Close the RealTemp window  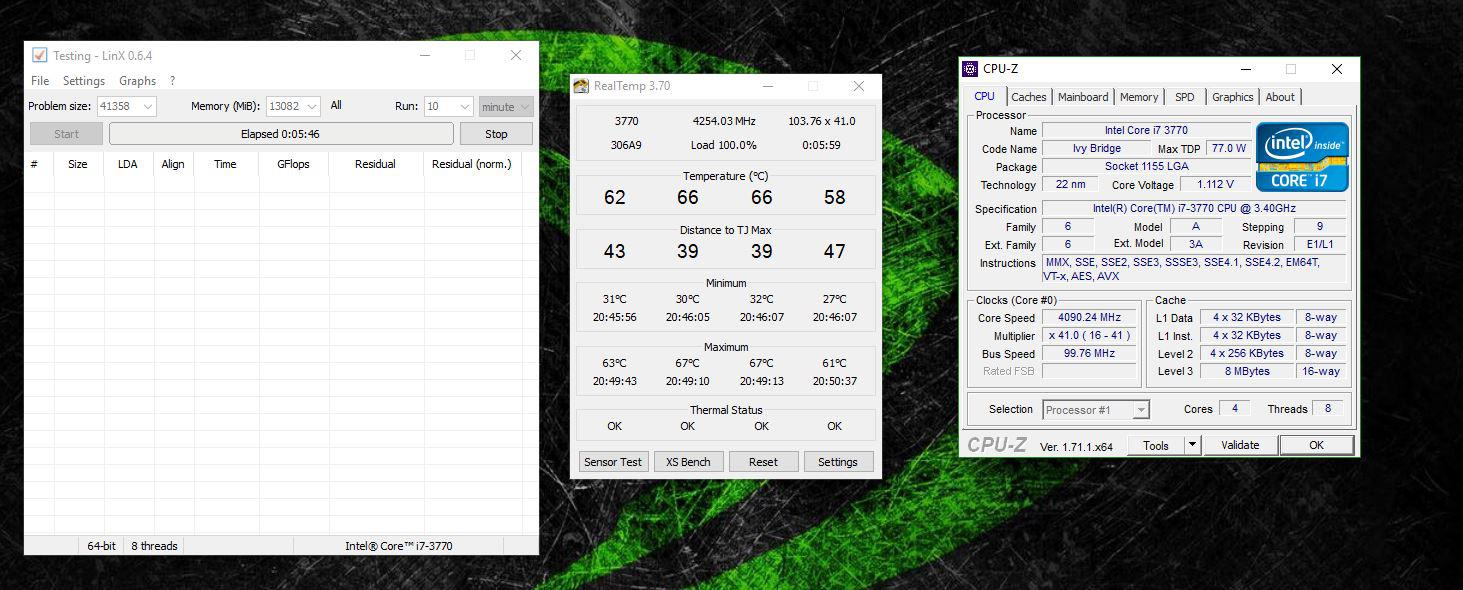(x=858, y=86)
